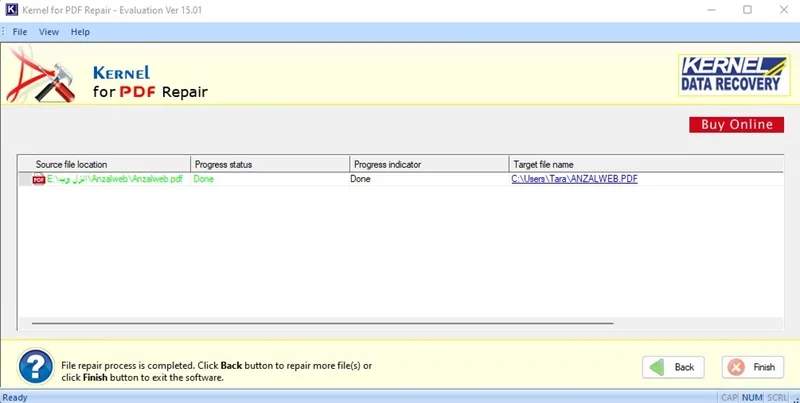The image size is (800, 403).
Task: Maximize the PDF Repair window
Action: (x=747, y=10)
